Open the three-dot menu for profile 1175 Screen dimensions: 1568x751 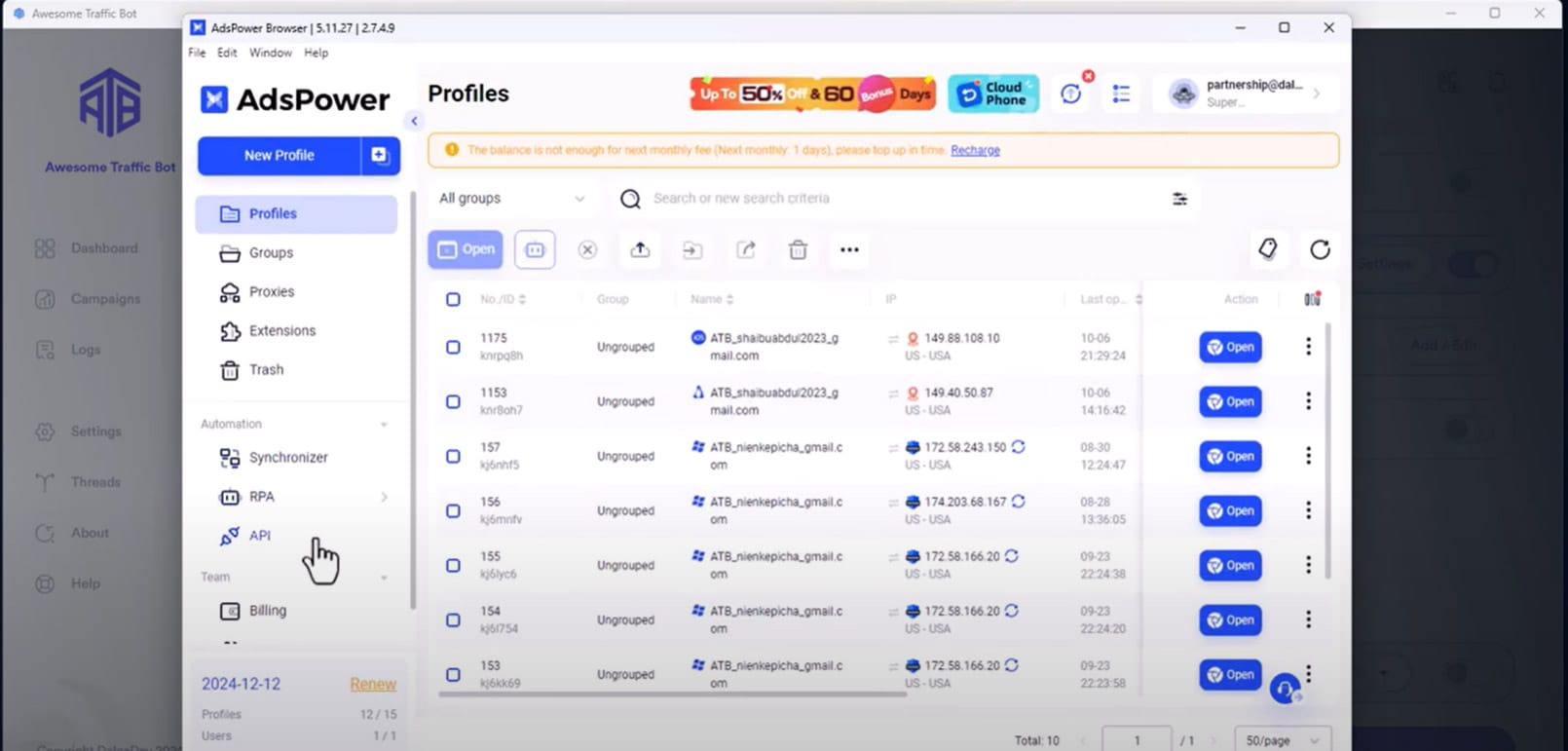(x=1308, y=346)
